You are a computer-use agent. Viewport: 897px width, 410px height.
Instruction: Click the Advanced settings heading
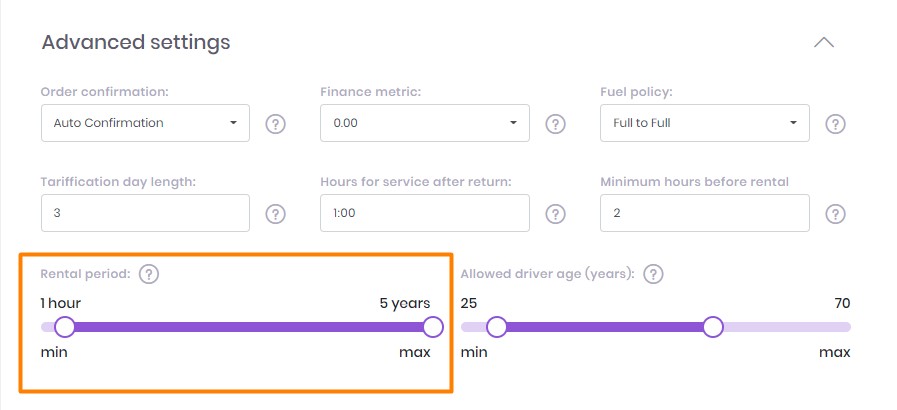[136, 43]
